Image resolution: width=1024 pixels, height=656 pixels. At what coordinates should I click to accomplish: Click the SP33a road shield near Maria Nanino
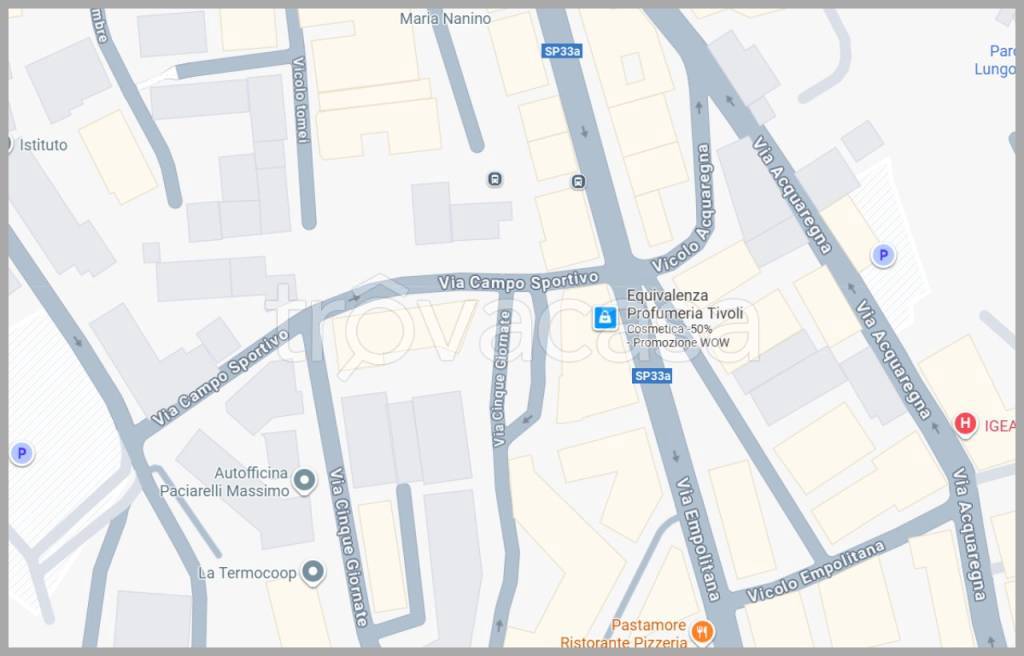[562, 51]
